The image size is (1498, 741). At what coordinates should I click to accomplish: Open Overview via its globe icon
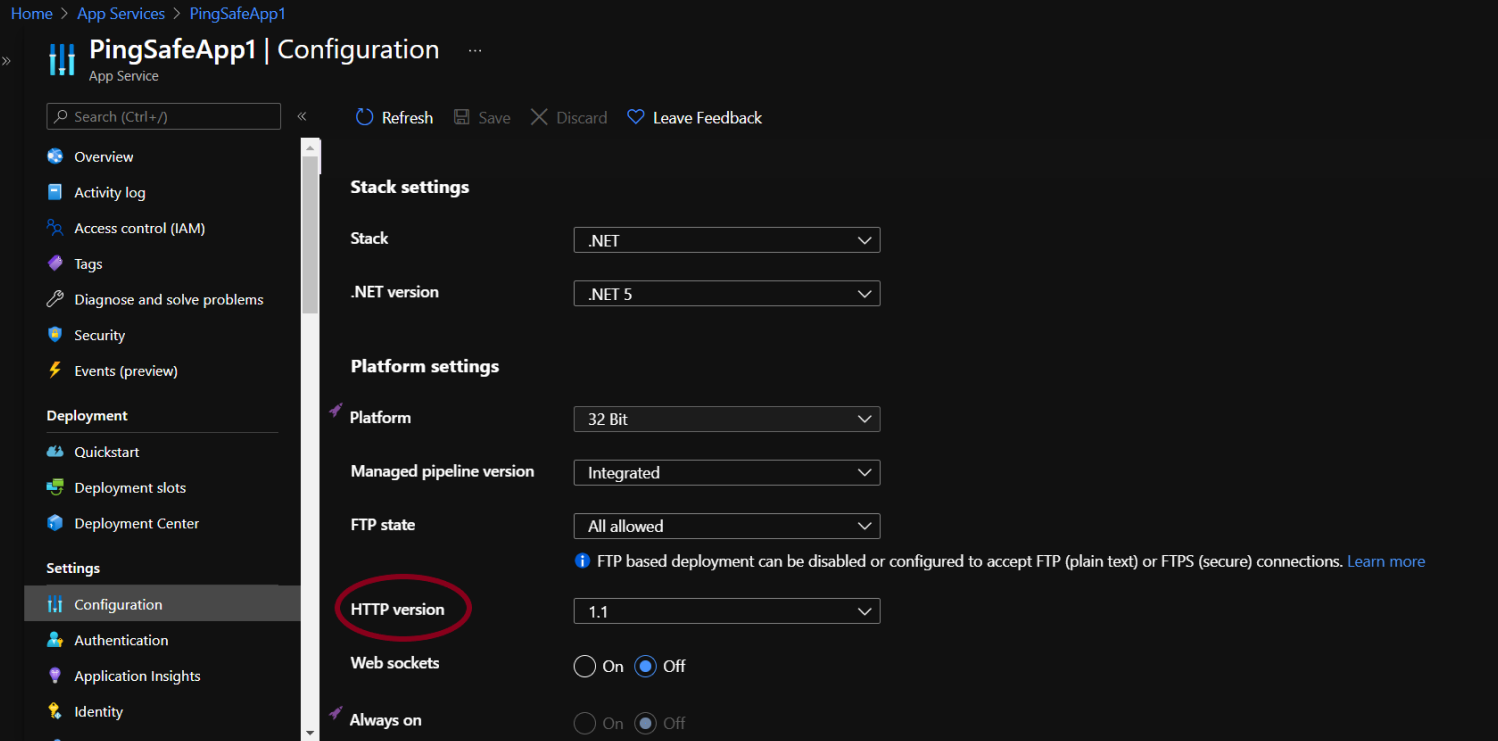point(55,157)
